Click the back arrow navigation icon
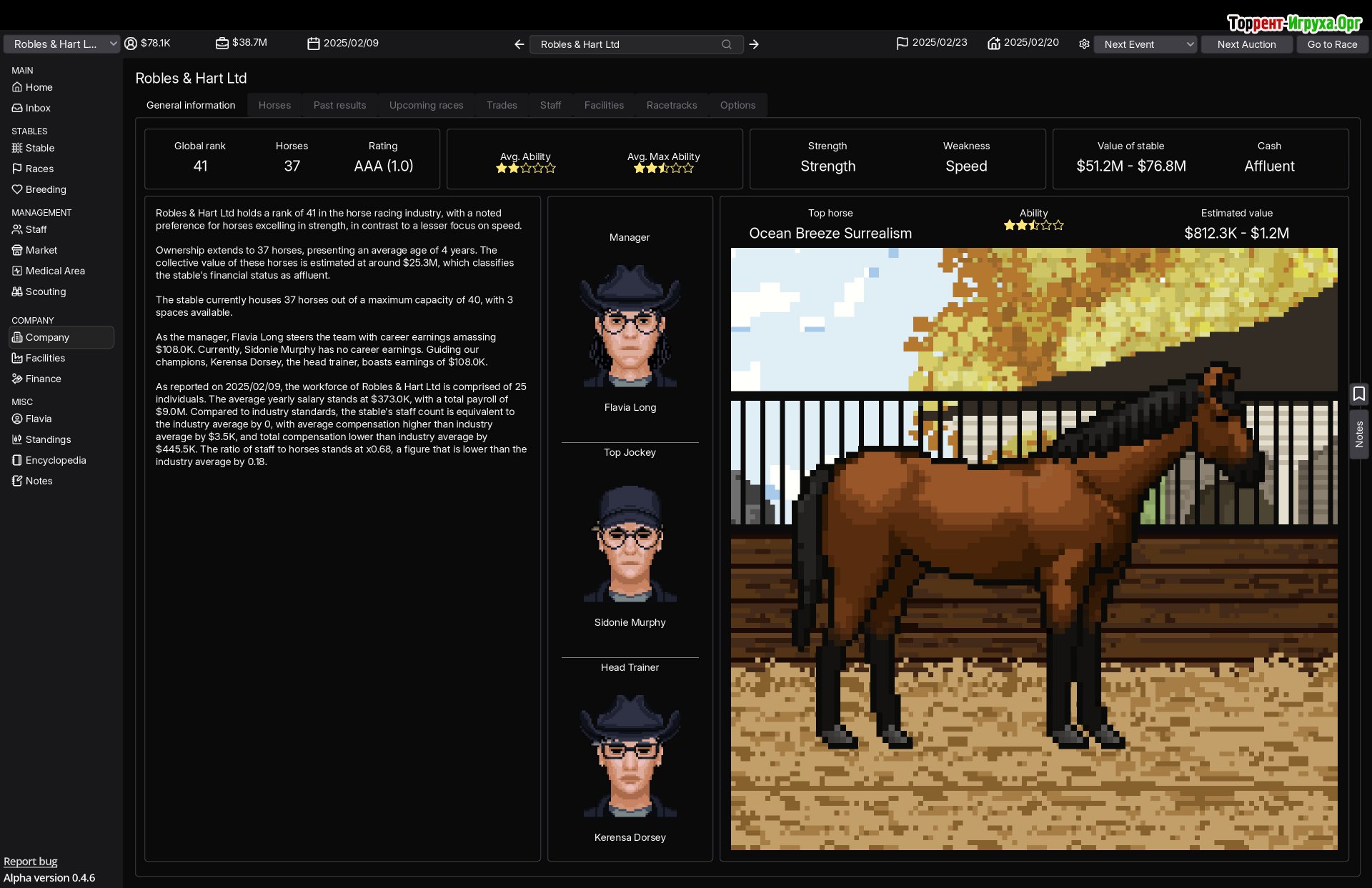 (520, 44)
